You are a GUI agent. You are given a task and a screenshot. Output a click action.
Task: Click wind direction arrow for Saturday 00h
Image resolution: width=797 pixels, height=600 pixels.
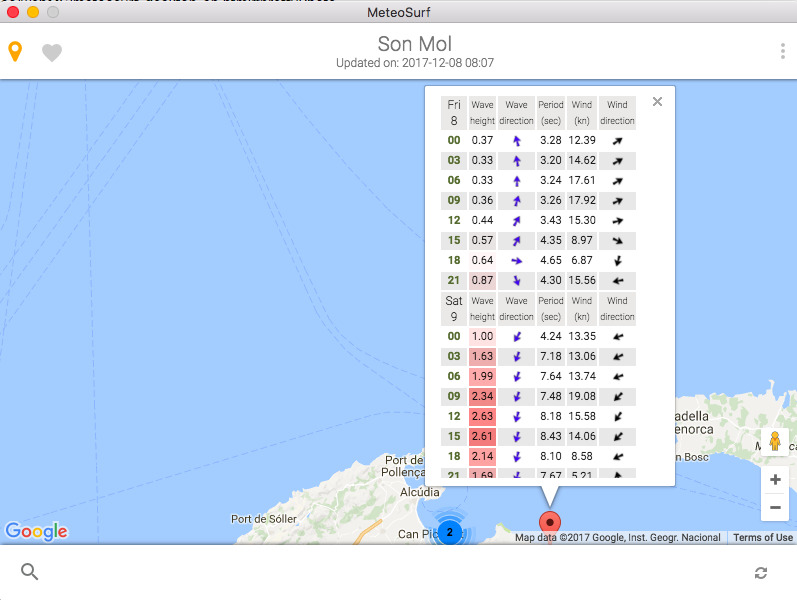(x=618, y=337)
